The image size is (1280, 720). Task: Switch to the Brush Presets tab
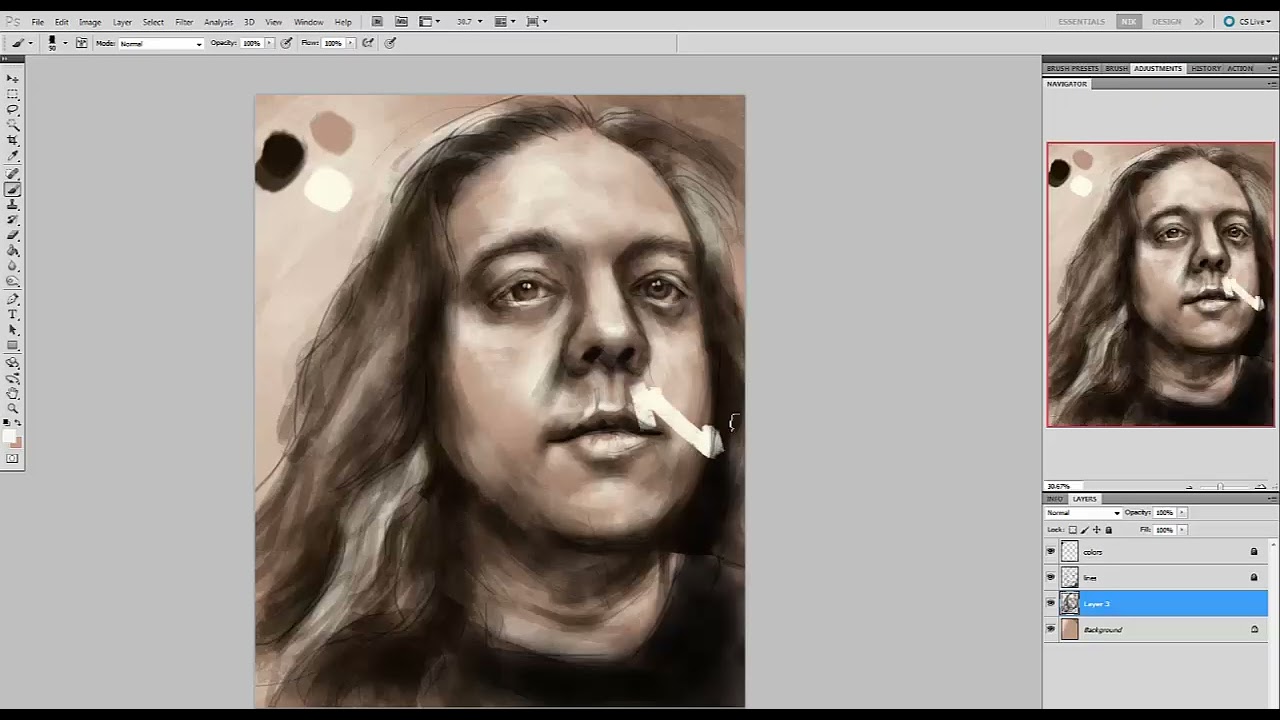(1072, 68)
